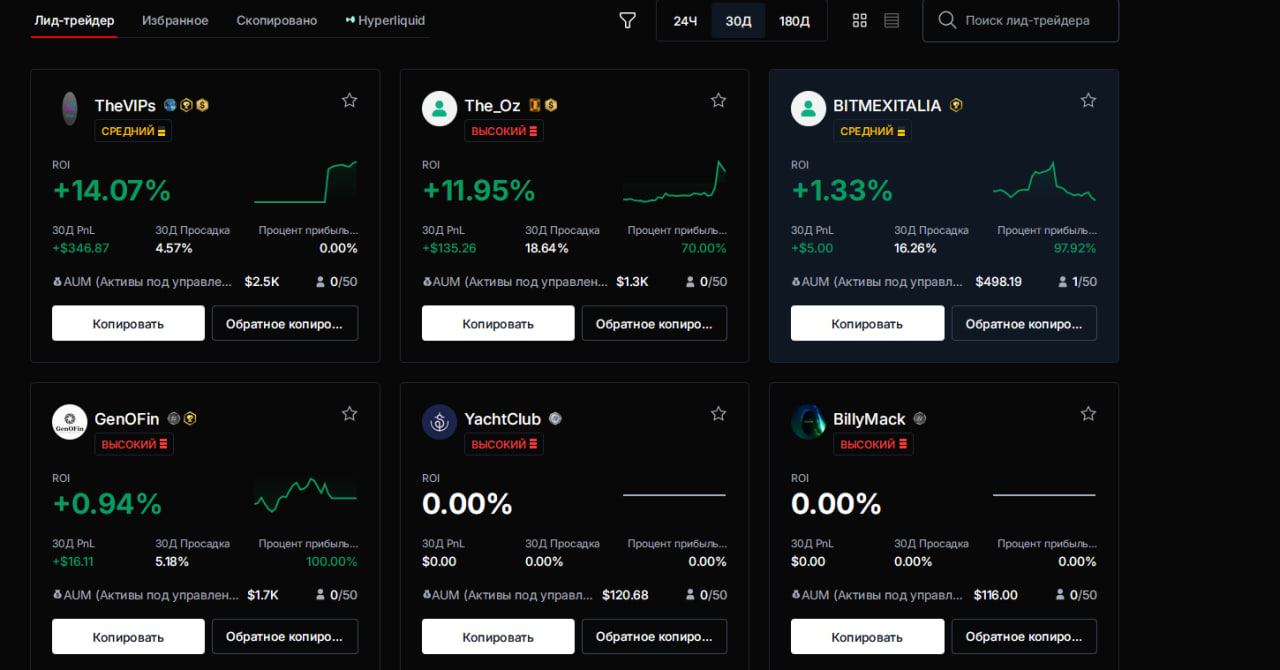Open the Избранное tab
Viewport: 1280px width, 670px height.
click(175, 20)
